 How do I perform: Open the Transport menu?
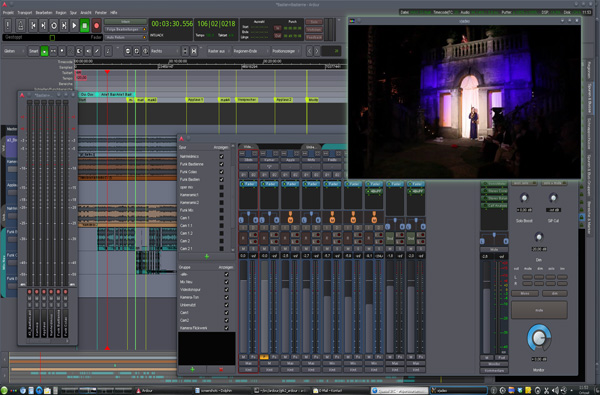pyautogui.click(x=25, y=13)
